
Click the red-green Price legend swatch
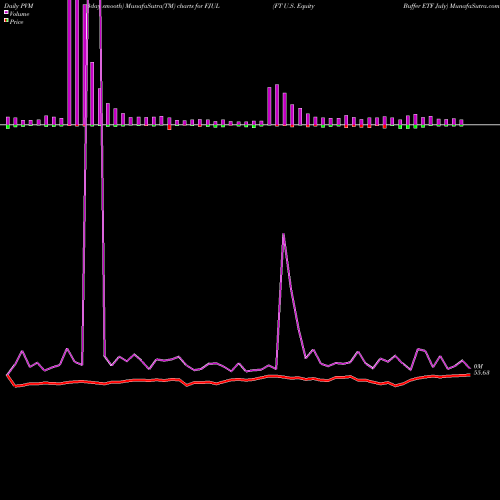6,21
